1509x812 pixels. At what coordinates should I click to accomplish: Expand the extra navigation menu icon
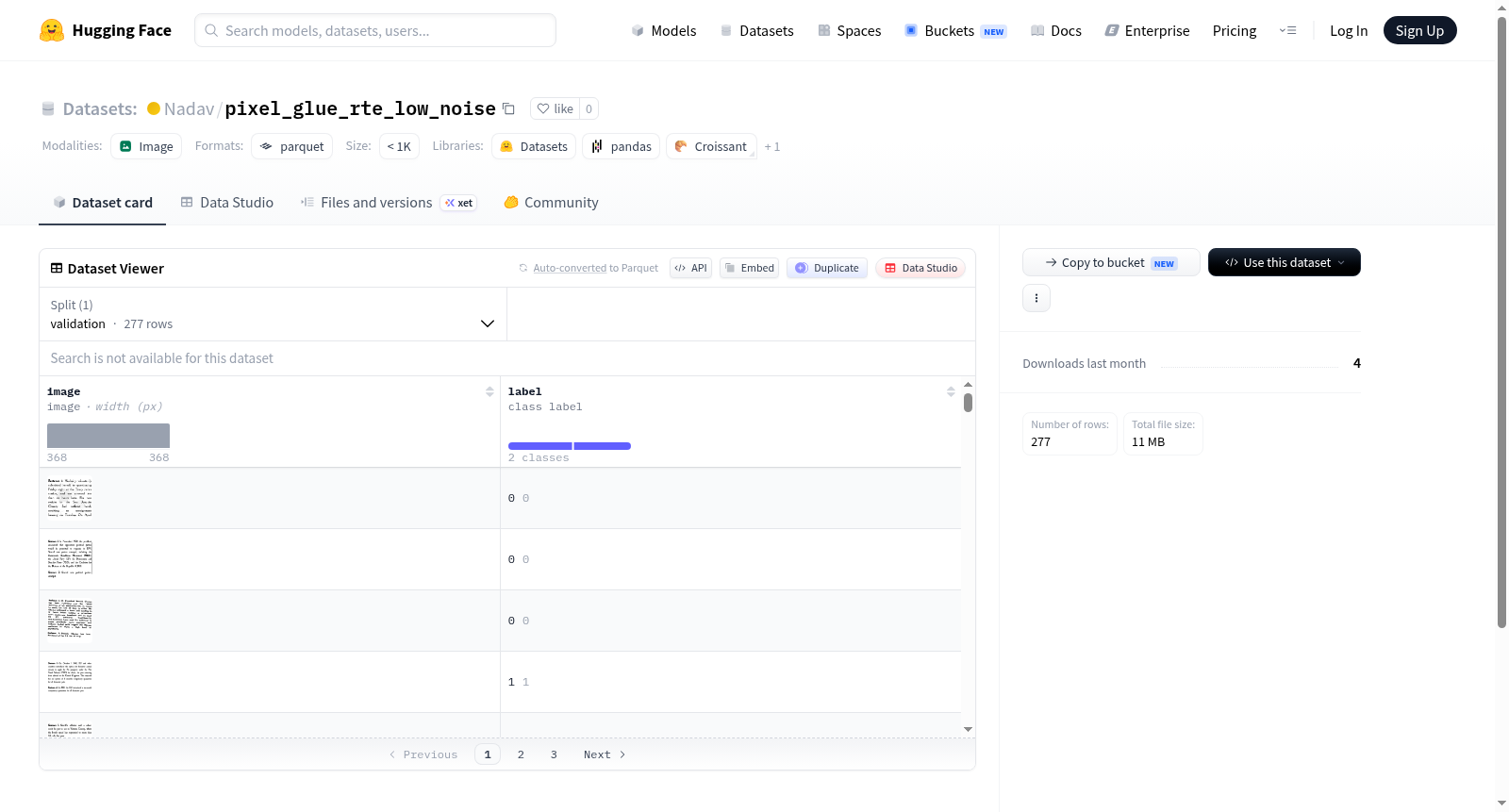pyautogui.click(x=1287, y=30)
